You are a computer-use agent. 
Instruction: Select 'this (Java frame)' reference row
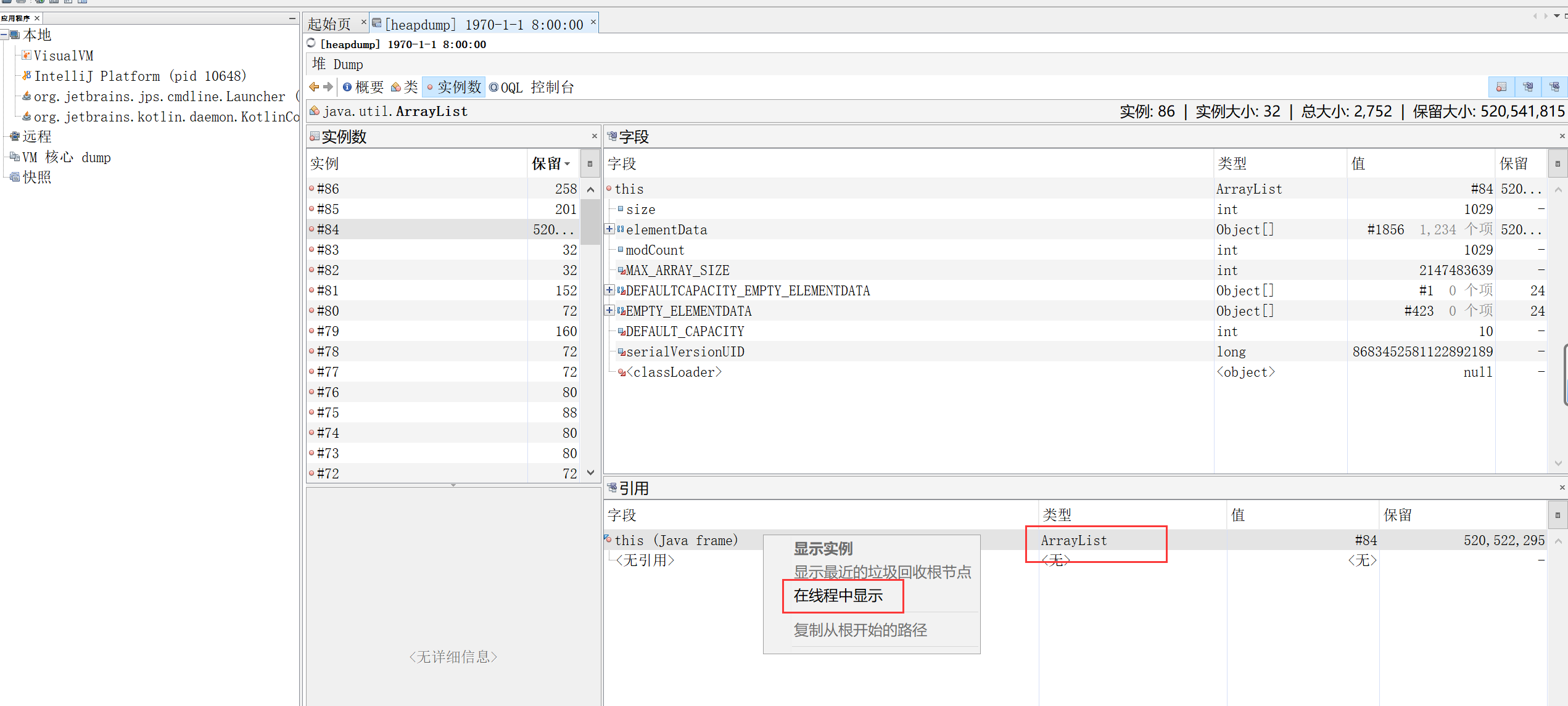[x=1076, y=540]
